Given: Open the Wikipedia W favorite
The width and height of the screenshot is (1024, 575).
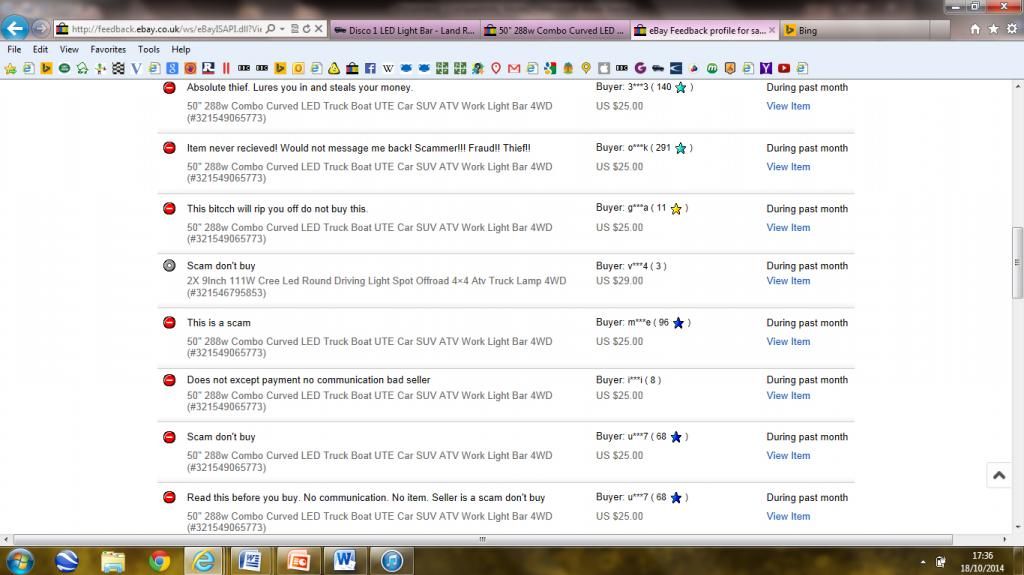Looking at the screenshot, I should [388, 68].
